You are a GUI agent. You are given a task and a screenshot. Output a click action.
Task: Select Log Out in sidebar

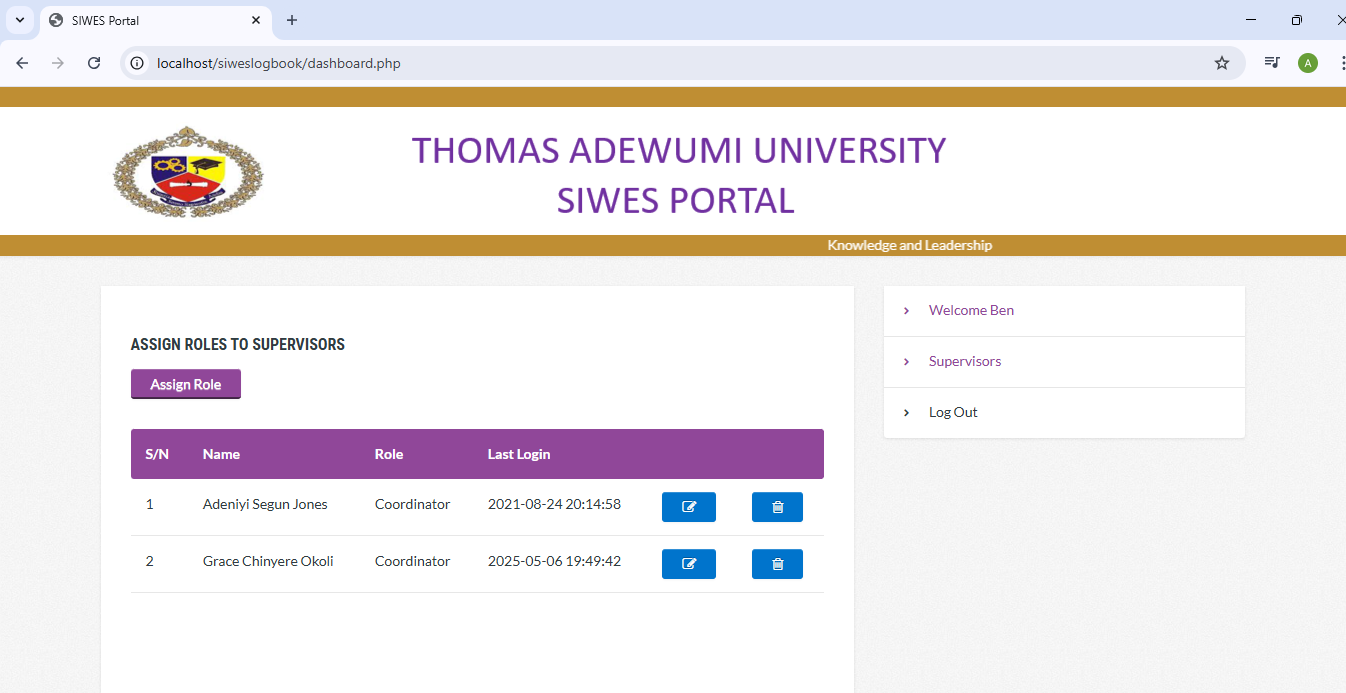pos(952,413)
